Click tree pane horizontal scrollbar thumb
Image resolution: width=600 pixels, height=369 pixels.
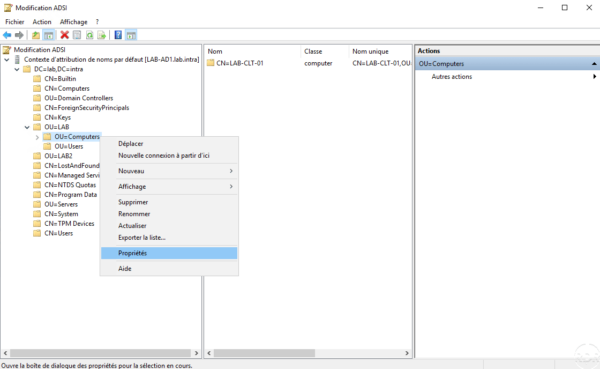pos(100,353)
